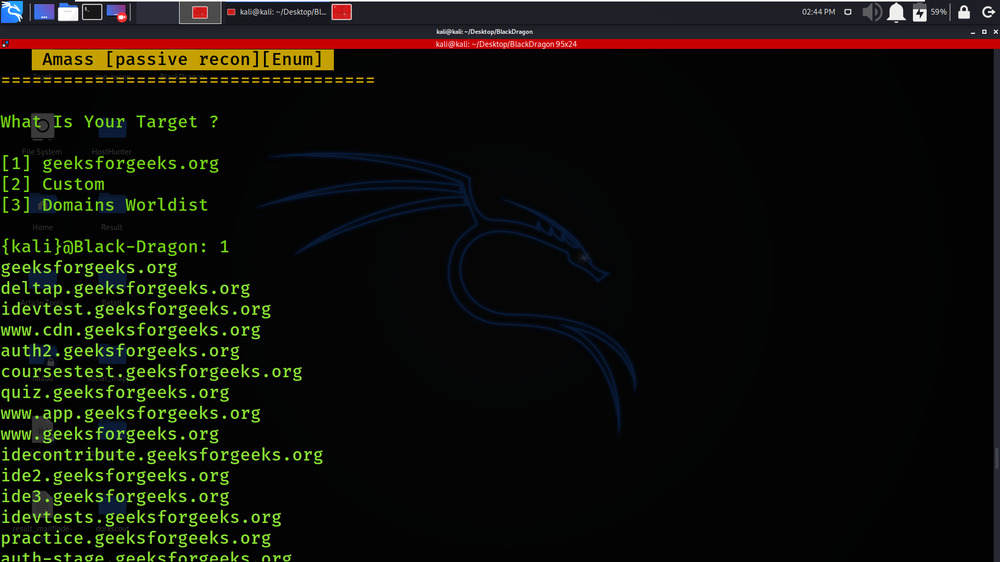This screenshot has height=562, width=1000.
Task: Click the show desktop panel icon
Action: (x=44, y=11)
